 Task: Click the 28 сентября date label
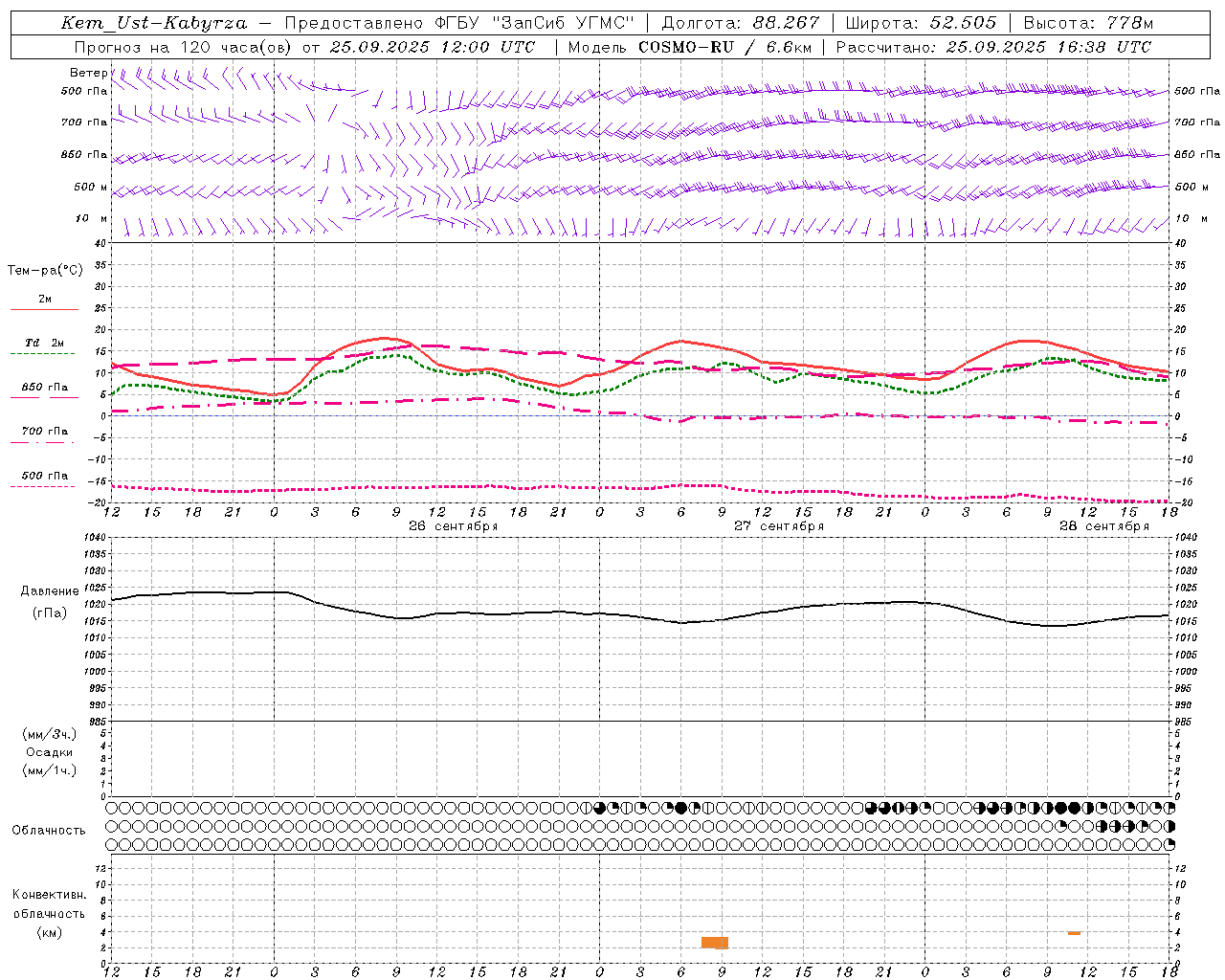tap(1104, 526)
